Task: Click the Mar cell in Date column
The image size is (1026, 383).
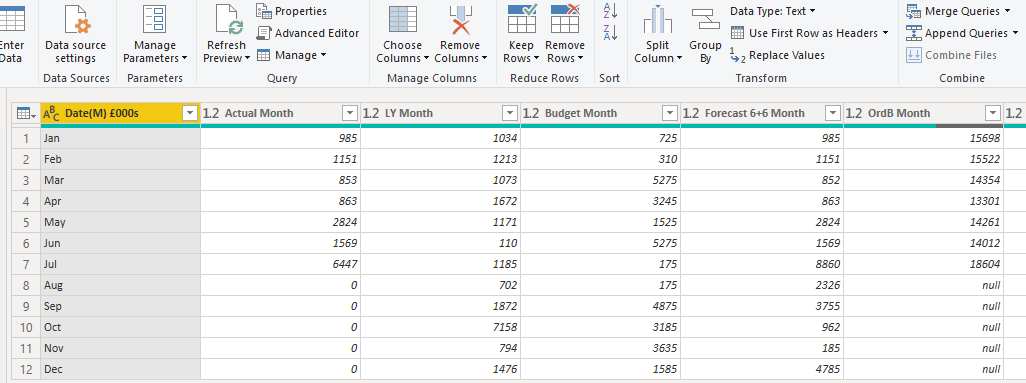Action: coord(120,180)
